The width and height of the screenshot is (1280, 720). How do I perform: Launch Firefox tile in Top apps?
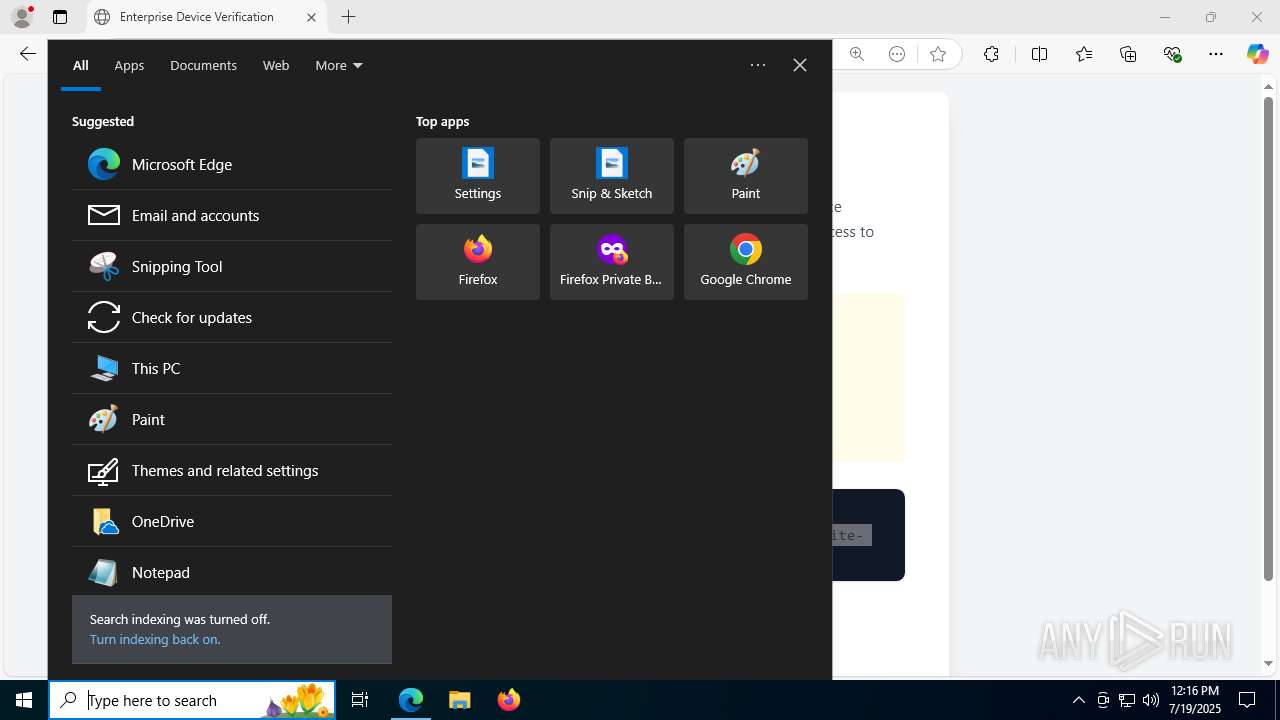pos(478,262)
